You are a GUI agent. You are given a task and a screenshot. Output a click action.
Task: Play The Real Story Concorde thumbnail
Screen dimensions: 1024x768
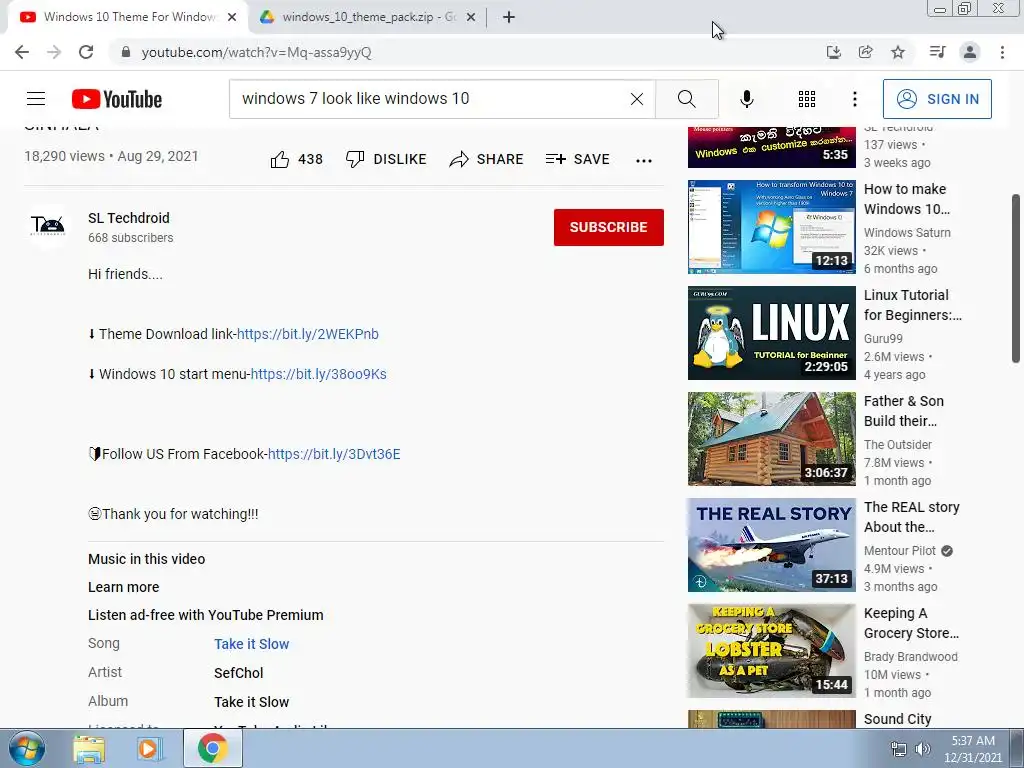click(771, 545)
